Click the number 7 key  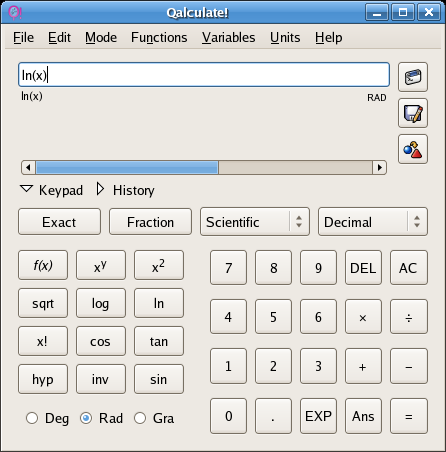[x=228, y=268]
